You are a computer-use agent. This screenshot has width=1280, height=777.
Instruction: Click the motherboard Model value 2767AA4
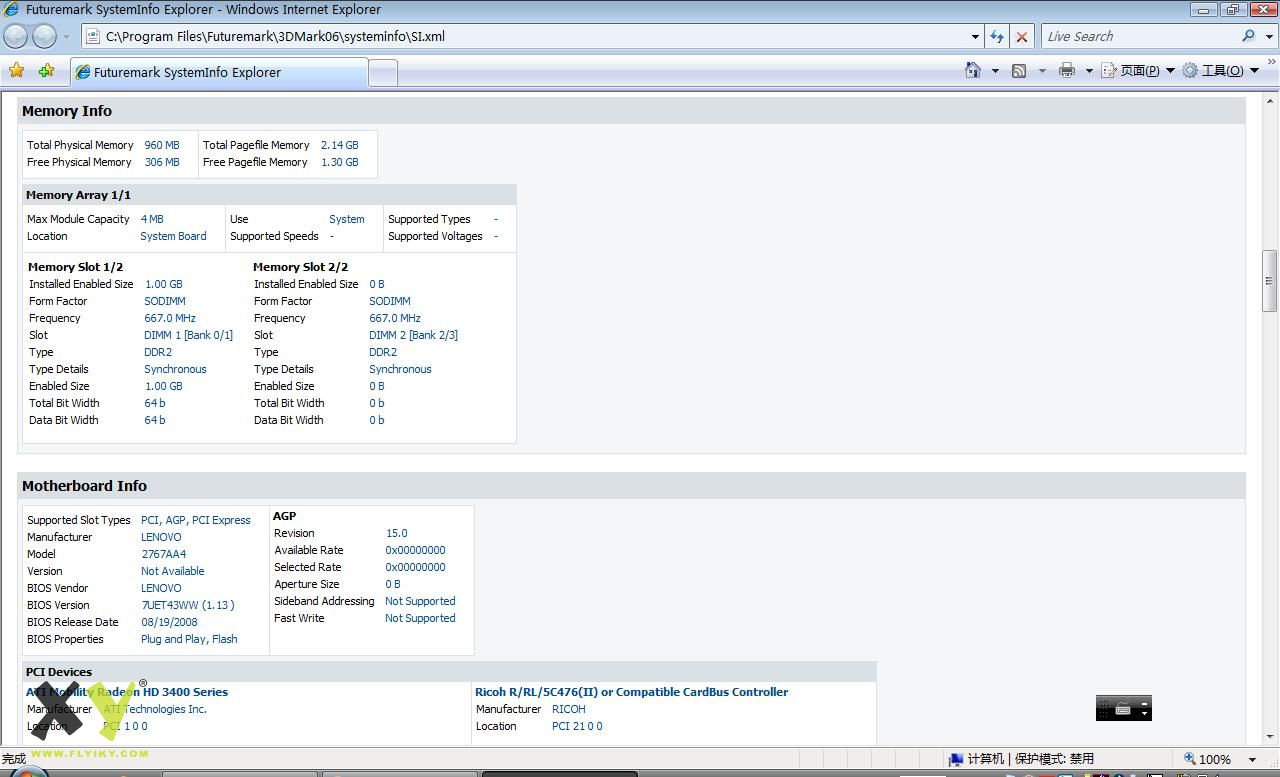point(163,554)
